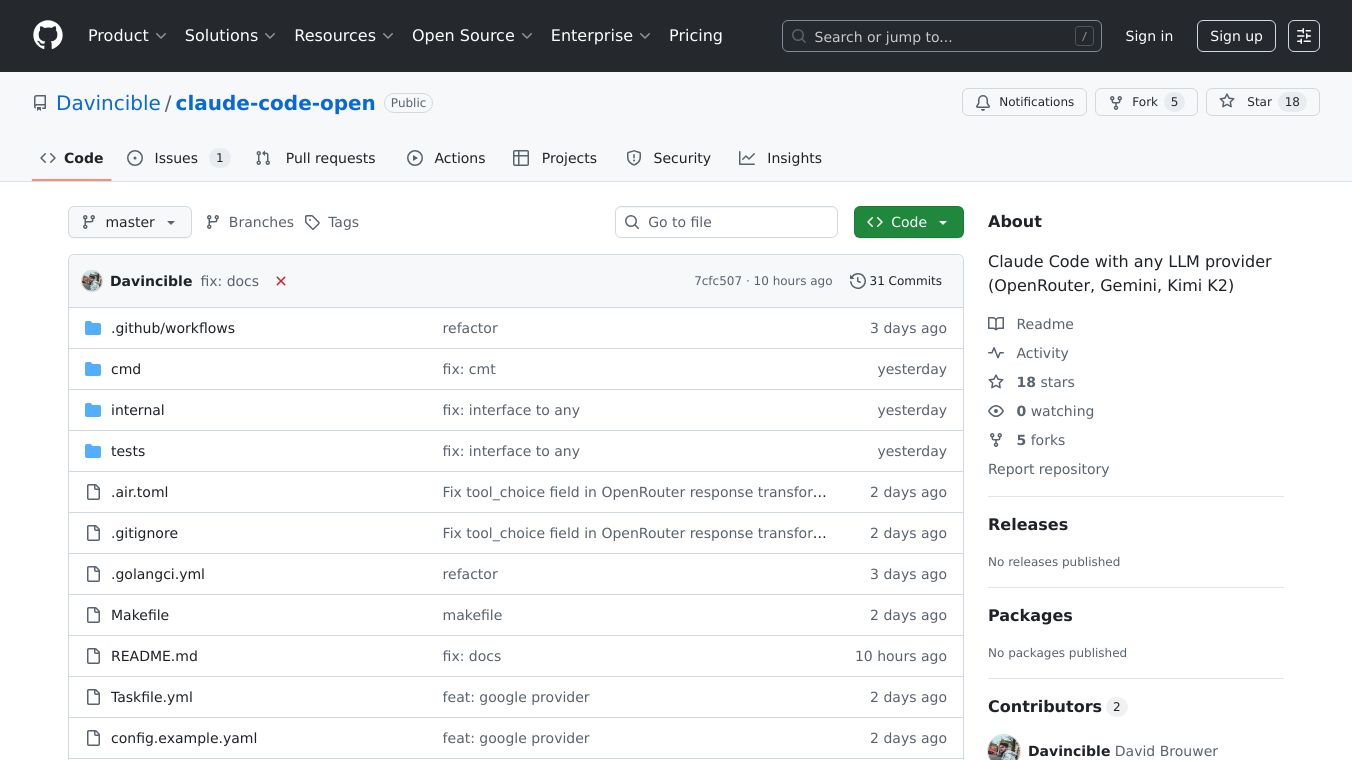Fork this repository

pyautogui.click(x=1145, y=102)
